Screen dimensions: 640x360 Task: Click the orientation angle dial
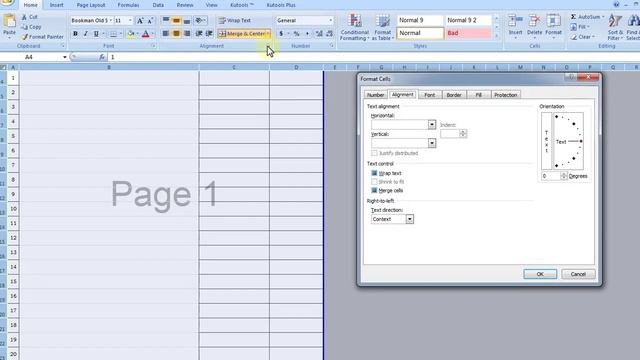click(x=569, y=141)
